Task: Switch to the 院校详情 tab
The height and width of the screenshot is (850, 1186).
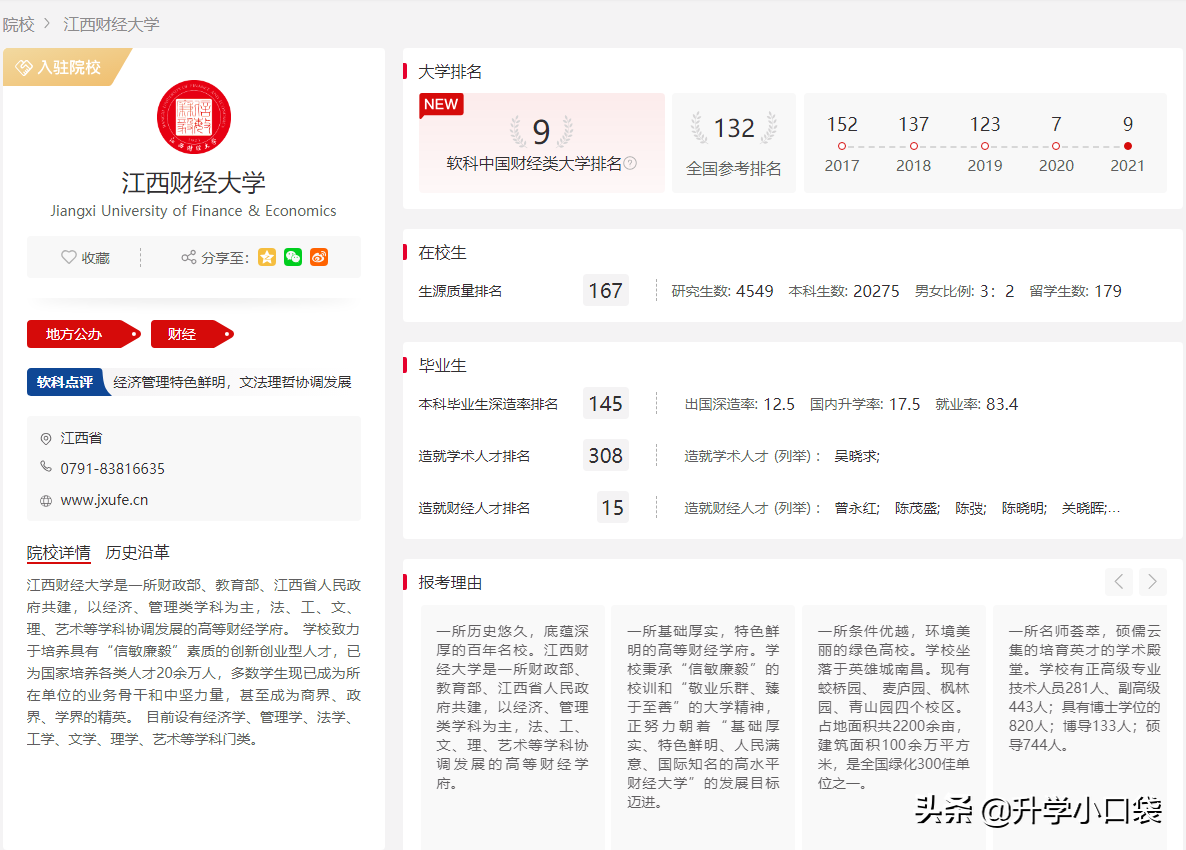Action: pos(58,552)
